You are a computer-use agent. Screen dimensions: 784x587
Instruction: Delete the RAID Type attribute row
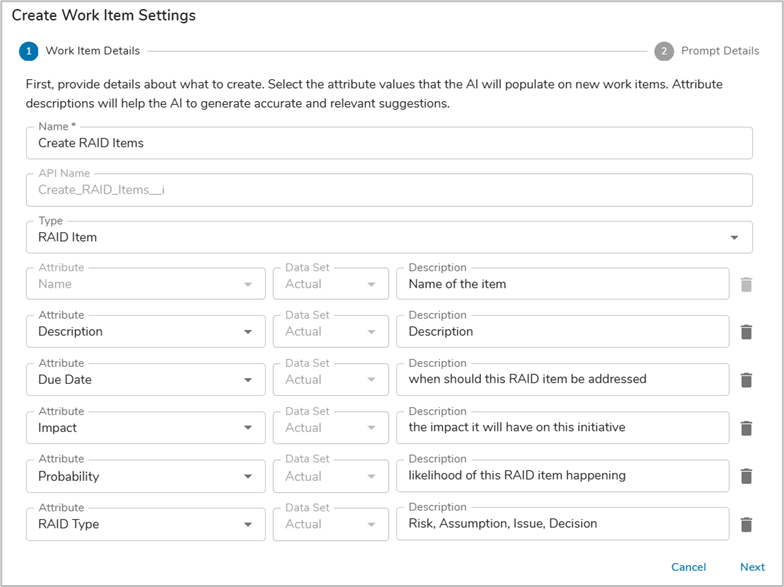click(746, 524)
